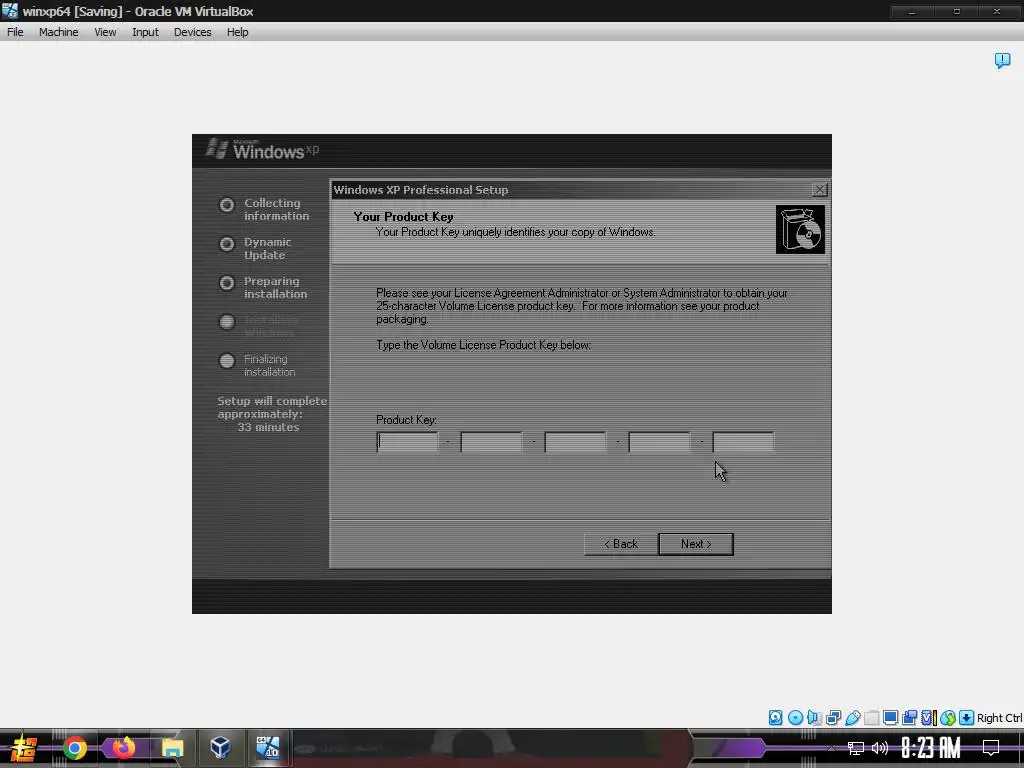The height and width of the screenshot is (768, 1024).
Task: Maximize the VirtualBox window
Action: click(956, 11)
